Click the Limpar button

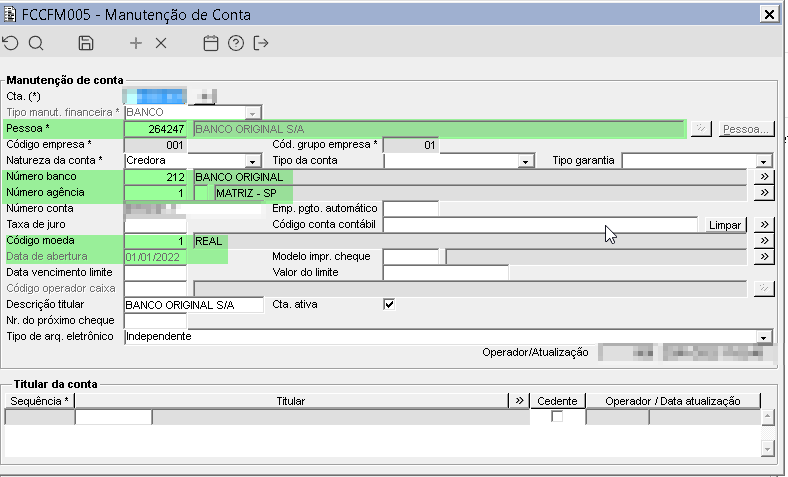pyautogui.click(x=725, y=225)
